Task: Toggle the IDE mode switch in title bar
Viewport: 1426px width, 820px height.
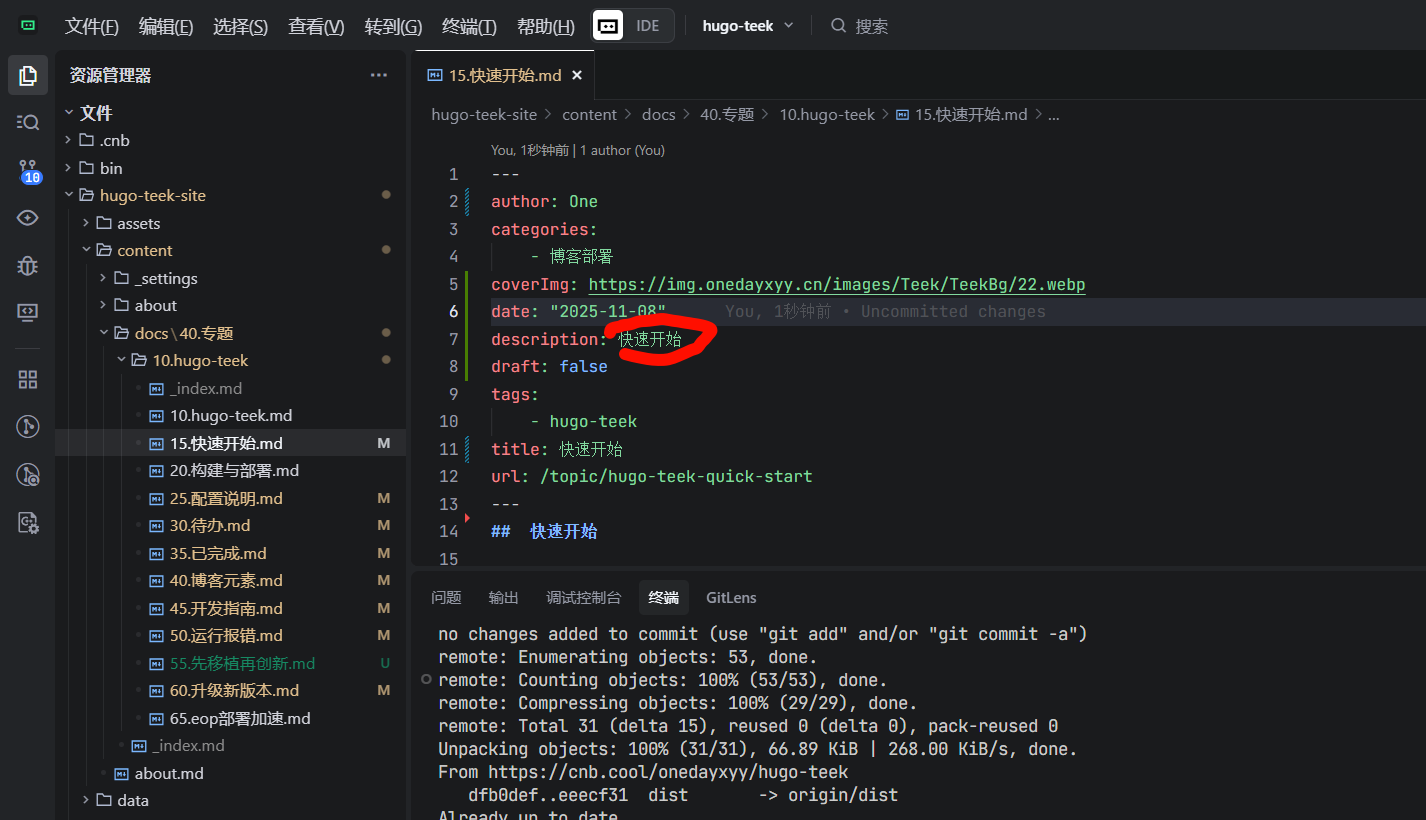Action: [633, 26]
